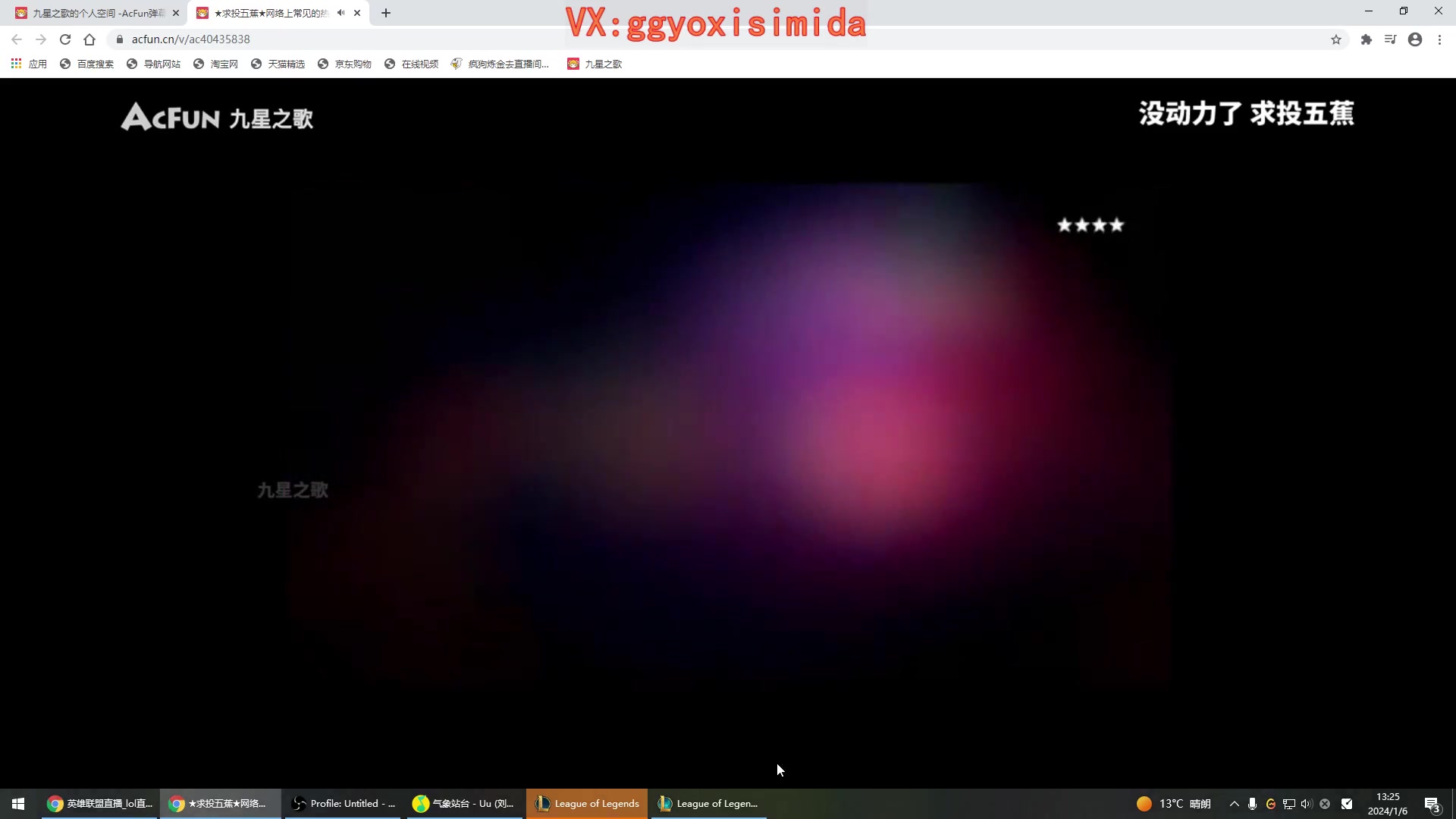Open media control playlist icon
Screen dimensions: 1456x819
1390,39
